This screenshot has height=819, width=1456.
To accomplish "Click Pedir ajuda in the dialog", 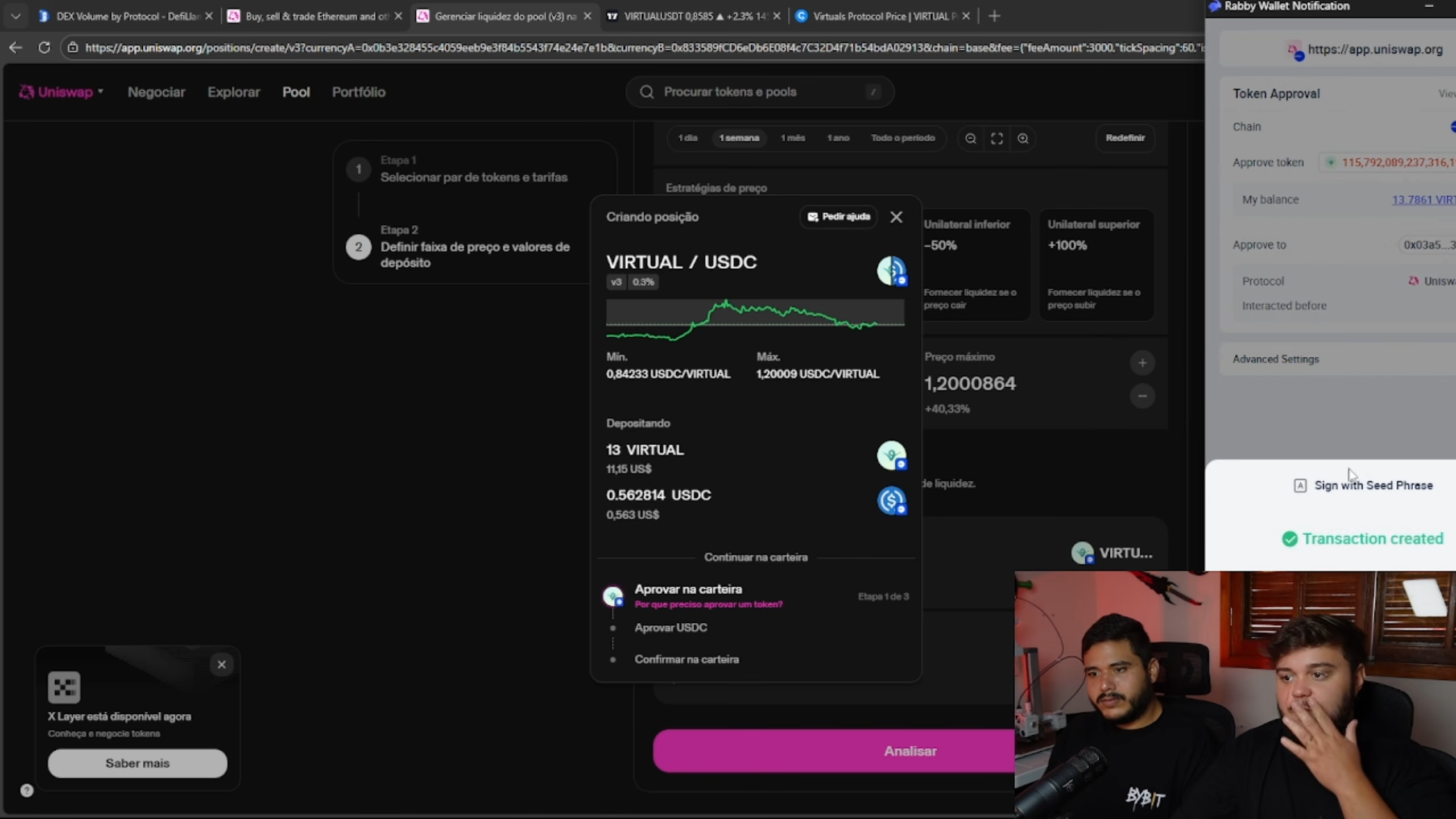I will [839, 217].
